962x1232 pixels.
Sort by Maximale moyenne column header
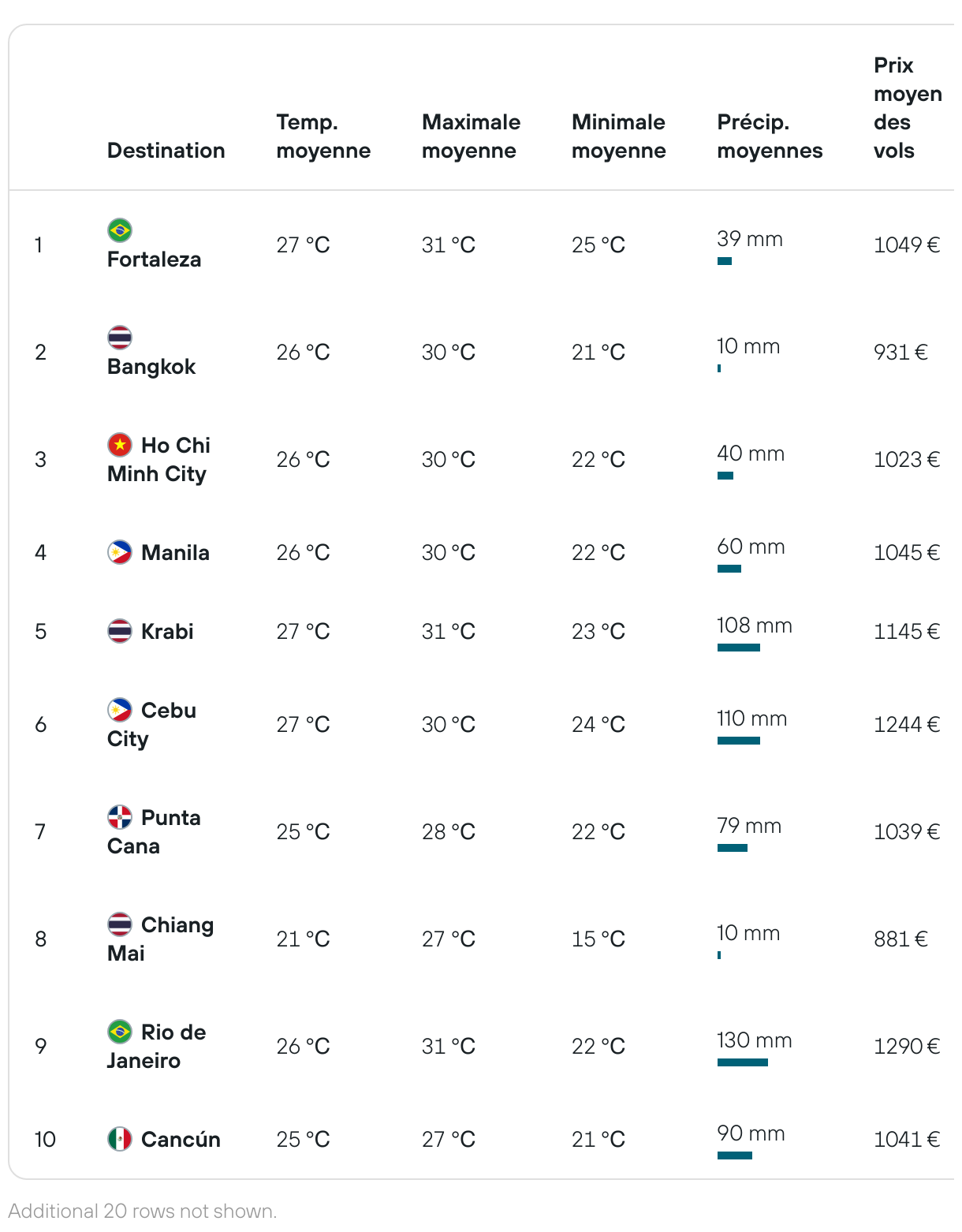tap(471, 136)
